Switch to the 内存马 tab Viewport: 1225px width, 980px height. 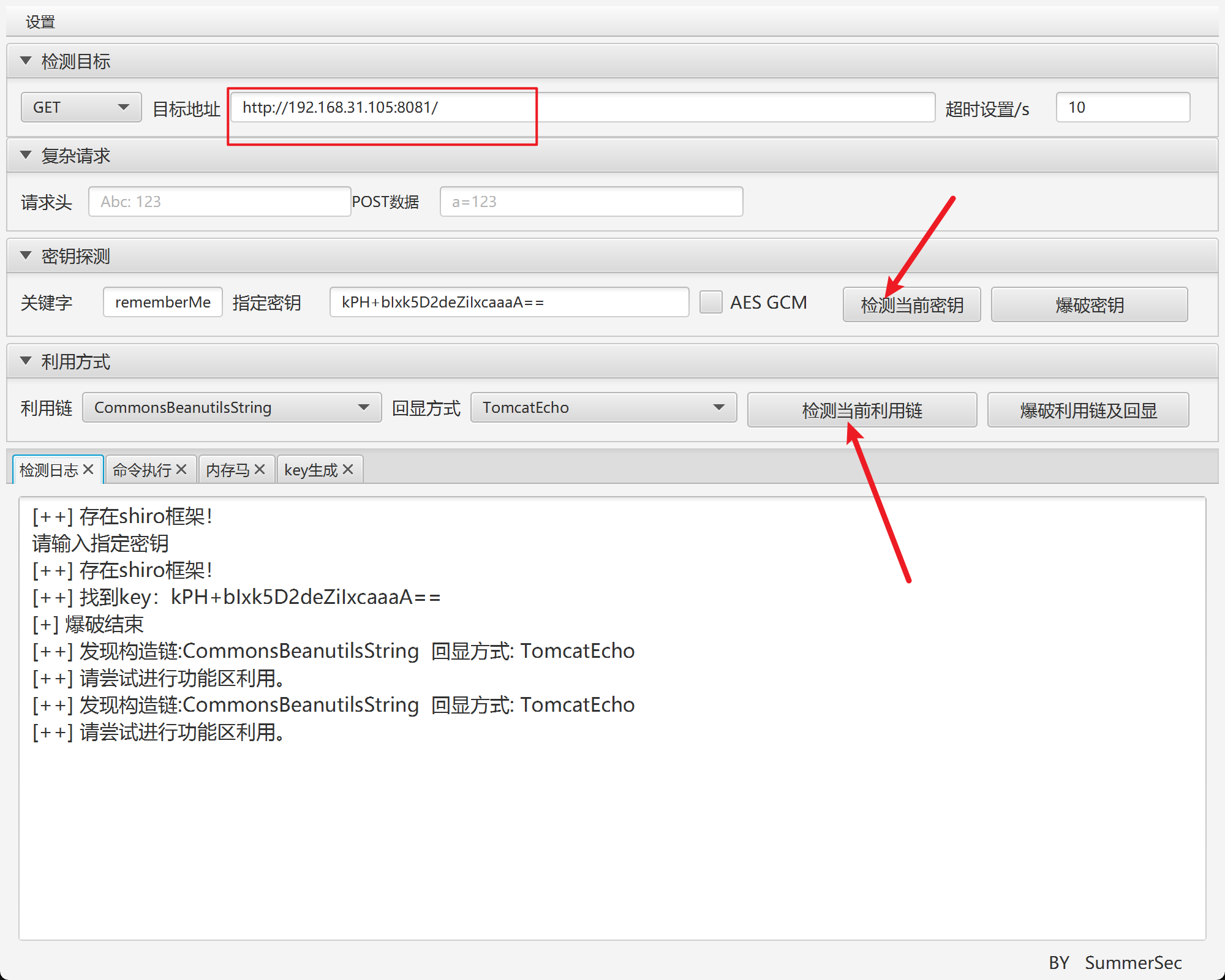tap(227, 470)
